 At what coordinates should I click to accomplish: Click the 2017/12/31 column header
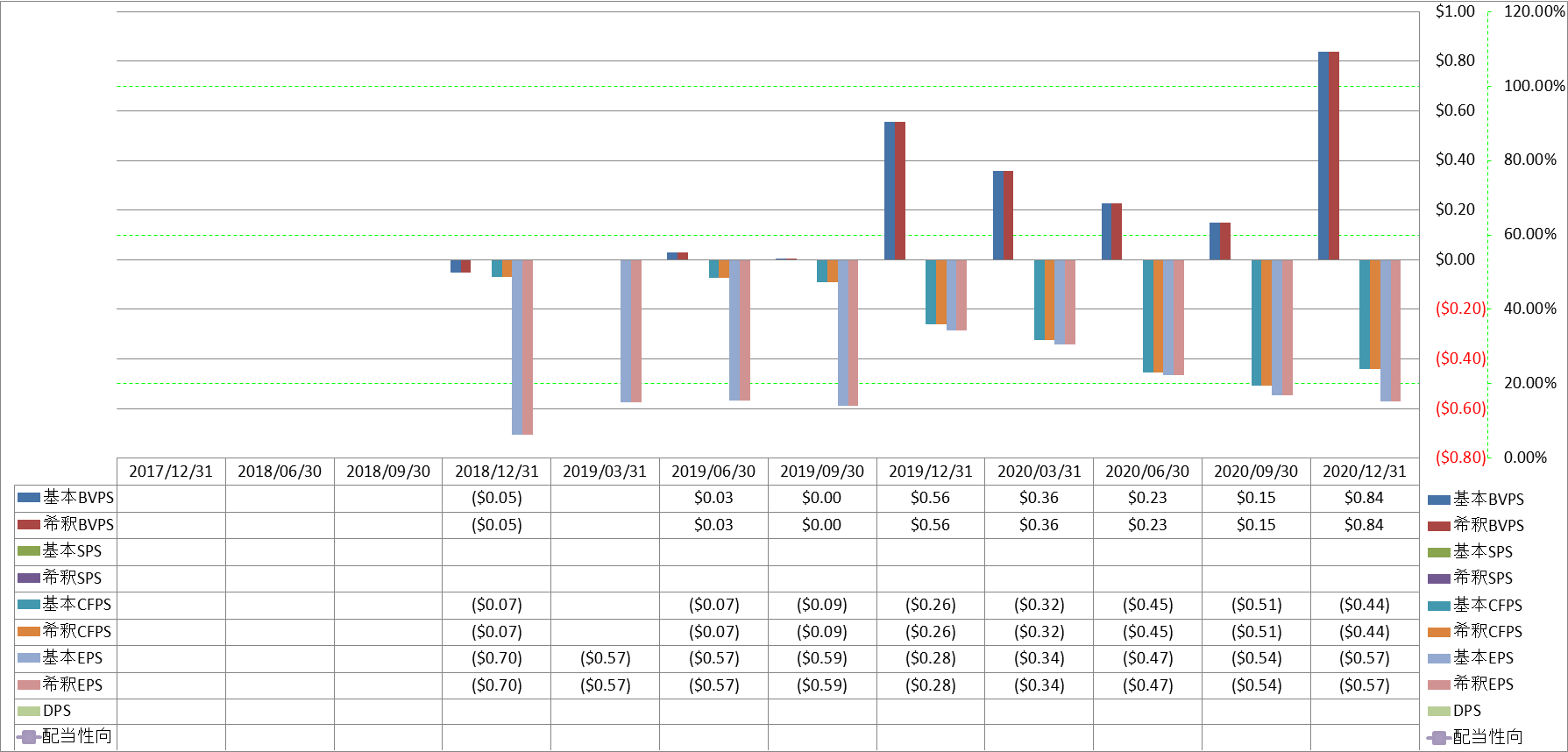point(171,471)
